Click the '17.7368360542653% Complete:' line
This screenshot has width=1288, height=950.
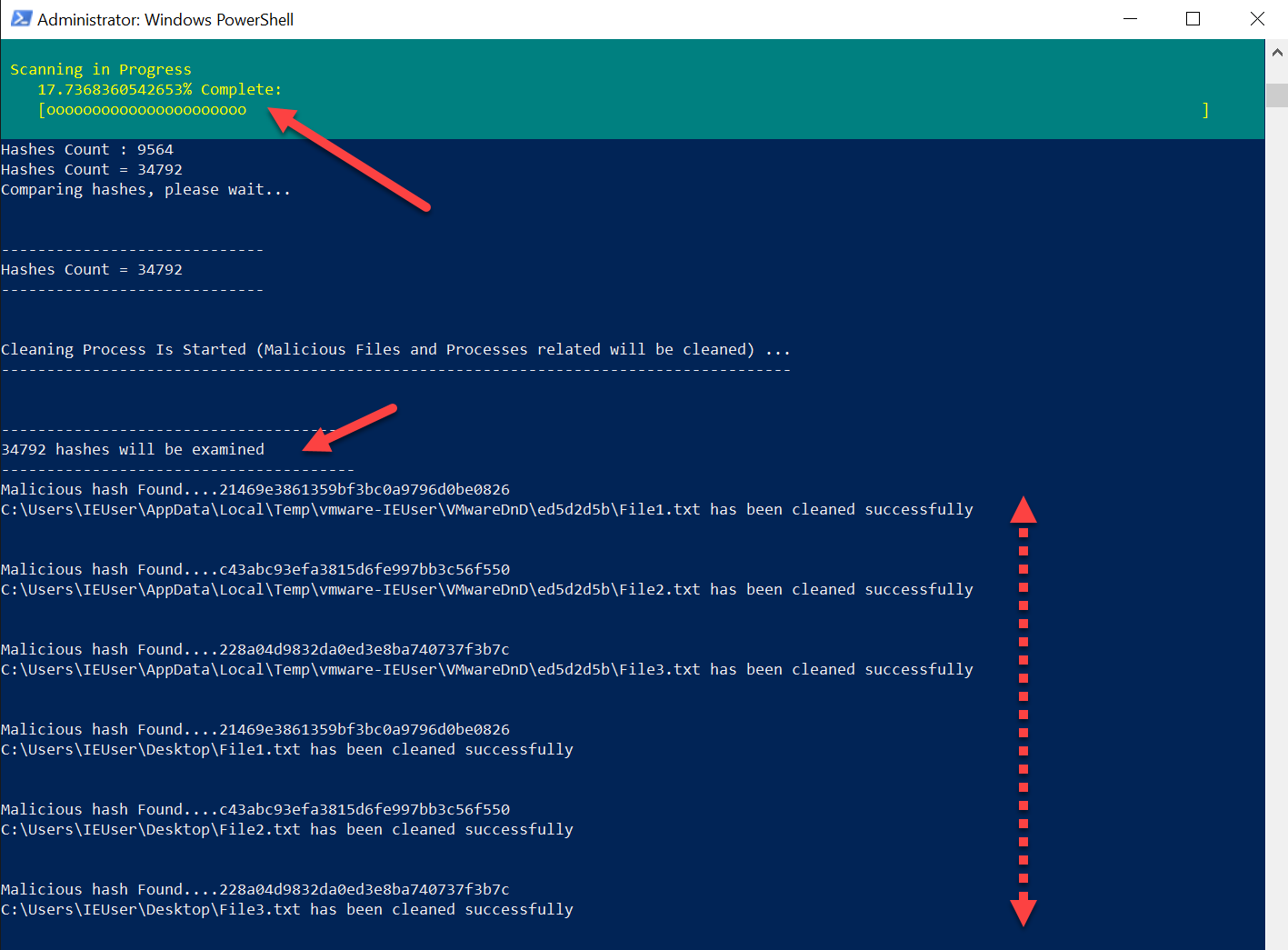160,89
